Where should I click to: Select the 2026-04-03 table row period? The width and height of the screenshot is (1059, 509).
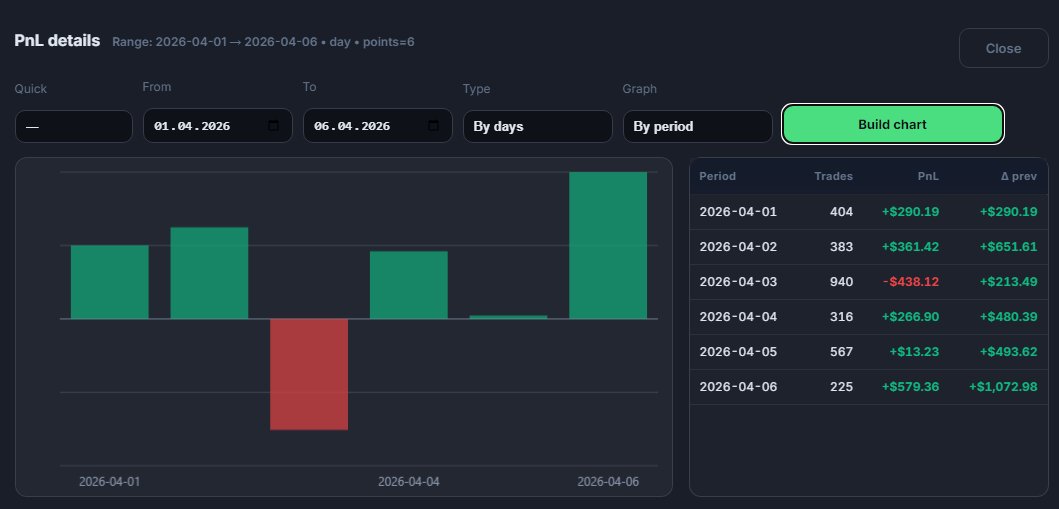pos(738,282)
